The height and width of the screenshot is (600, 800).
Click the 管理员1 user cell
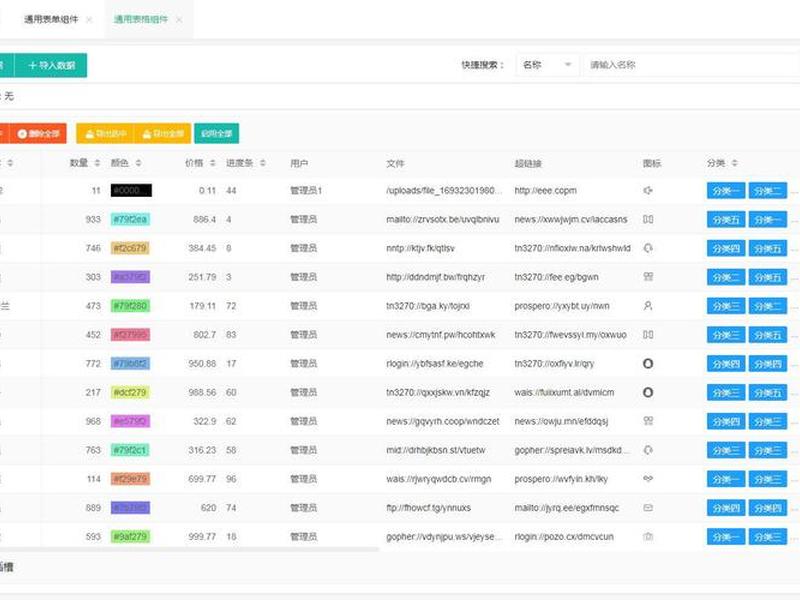click(306, 190)
